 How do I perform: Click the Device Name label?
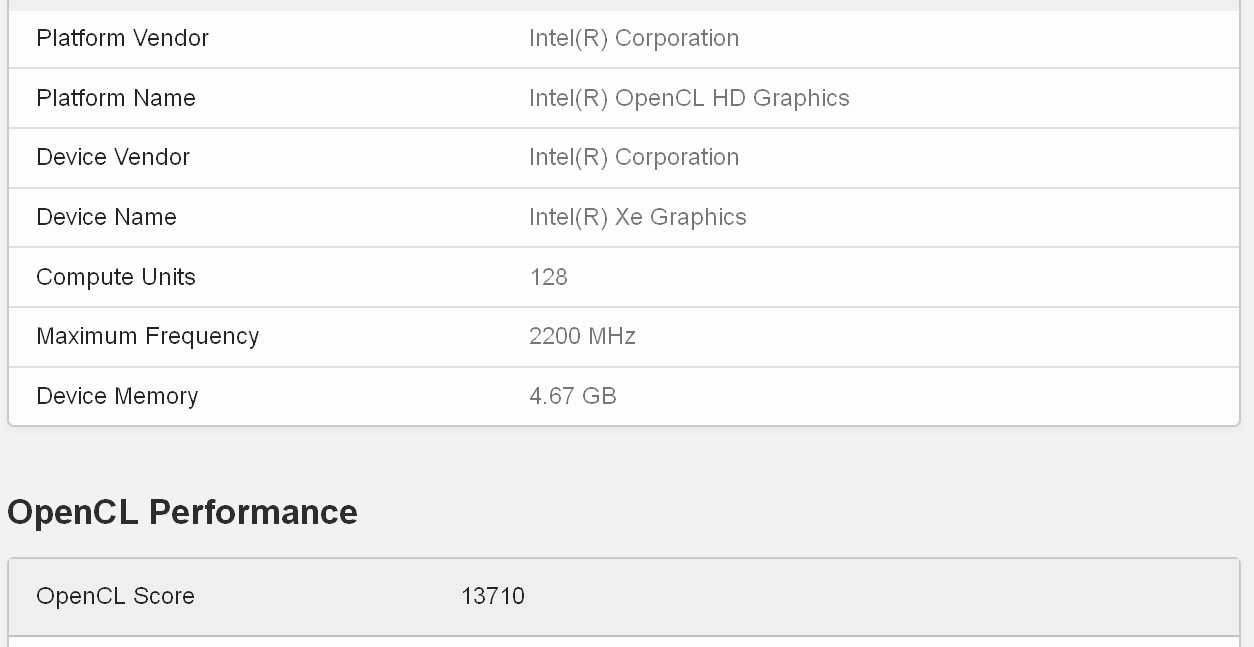coord(106,217)
